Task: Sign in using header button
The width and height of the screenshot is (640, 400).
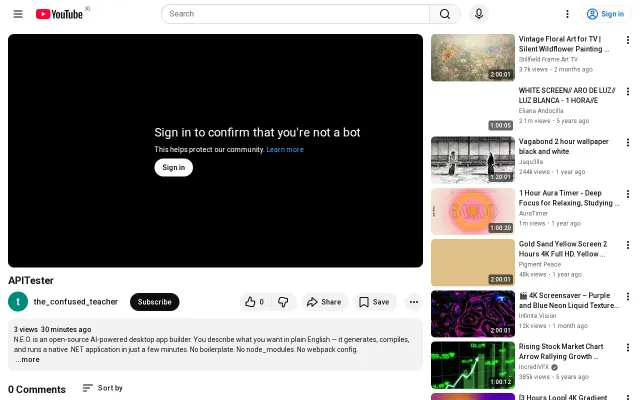Action: coord(606,14)
